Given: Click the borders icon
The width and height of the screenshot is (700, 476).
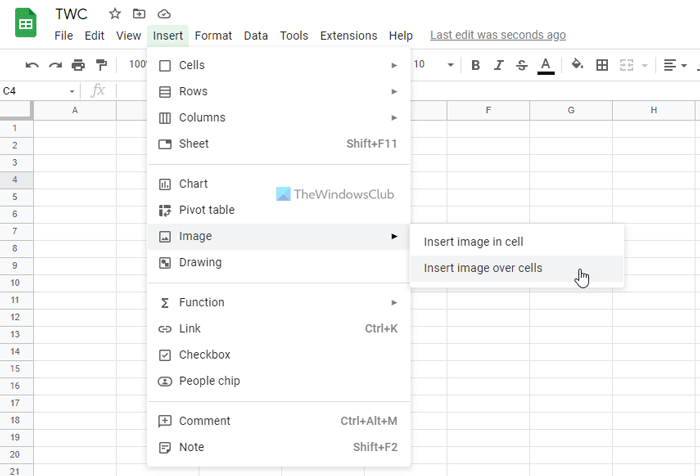Looking at the screenshot, I should 602,65.
